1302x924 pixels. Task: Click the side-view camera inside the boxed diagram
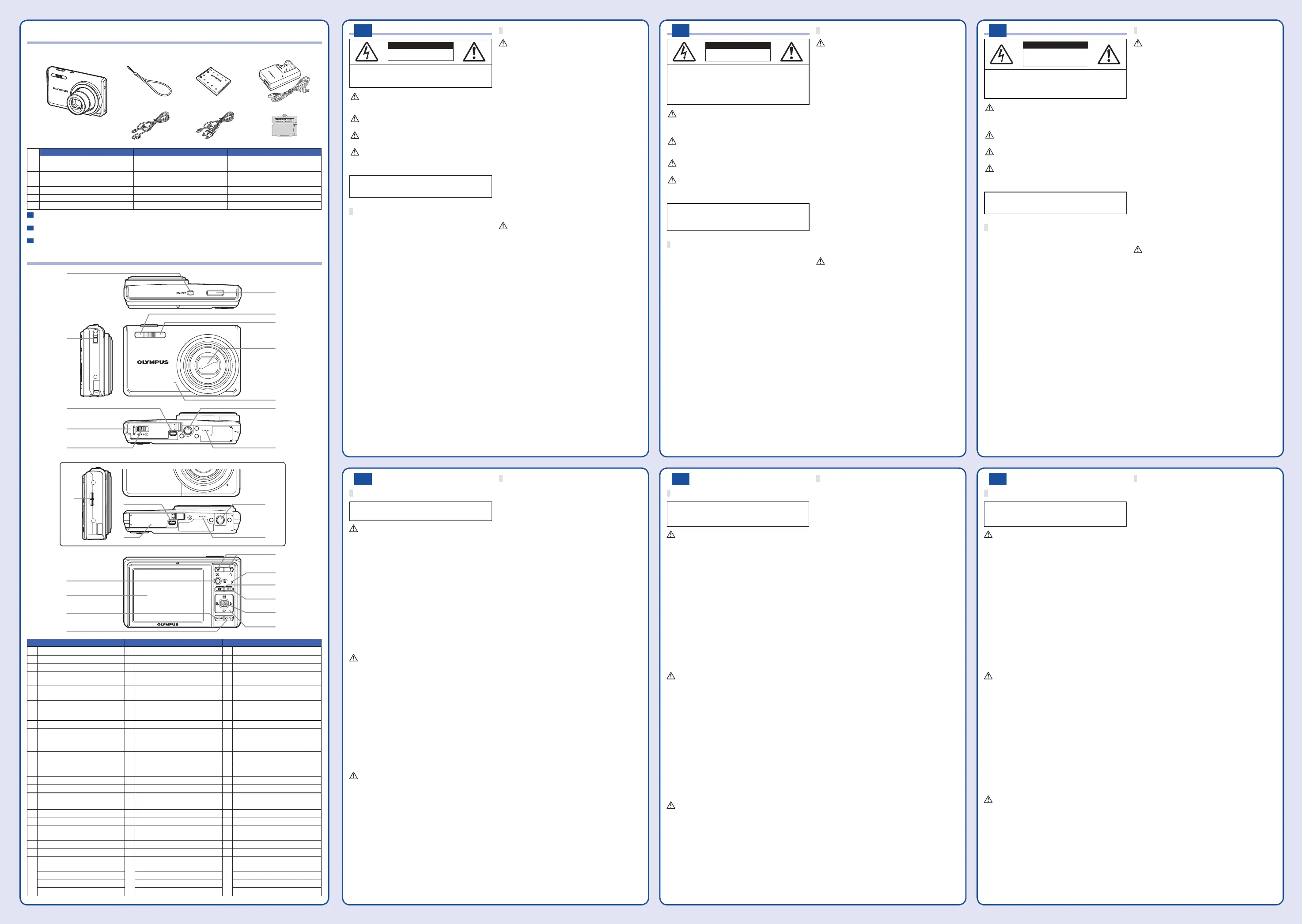click(97, 504)
